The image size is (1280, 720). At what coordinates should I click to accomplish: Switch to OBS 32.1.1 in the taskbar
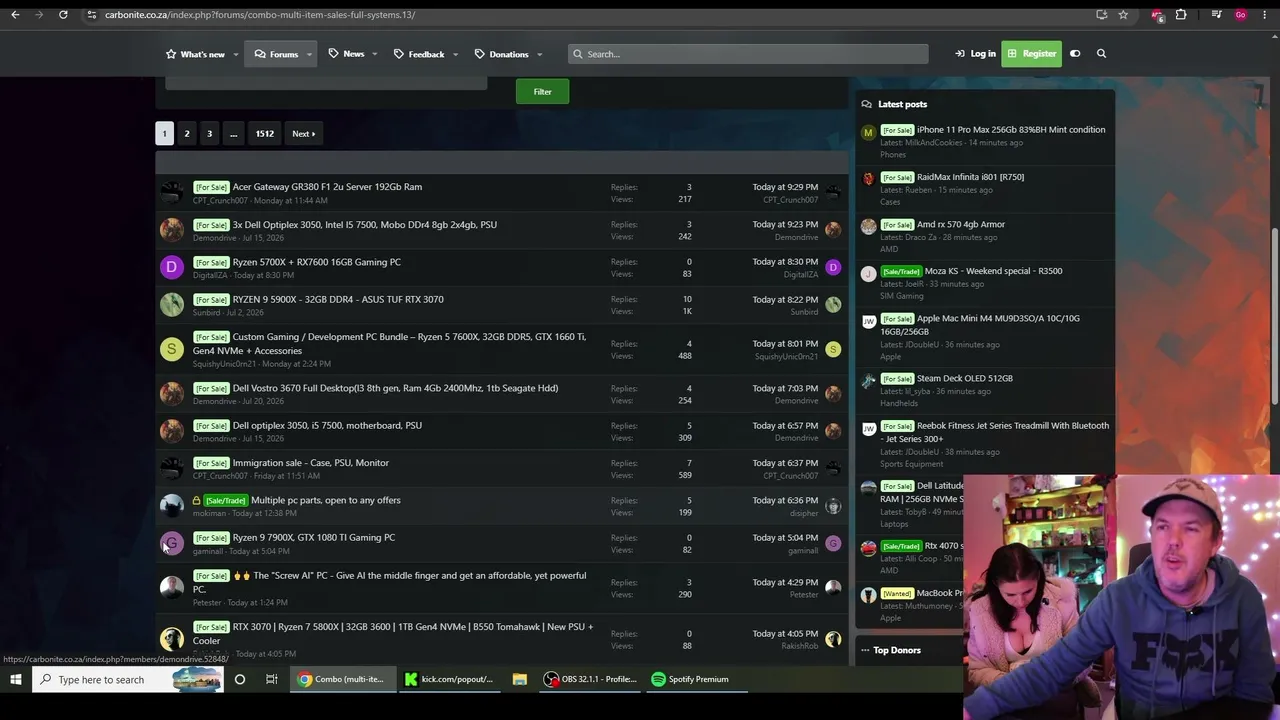(x=591, y=680)
